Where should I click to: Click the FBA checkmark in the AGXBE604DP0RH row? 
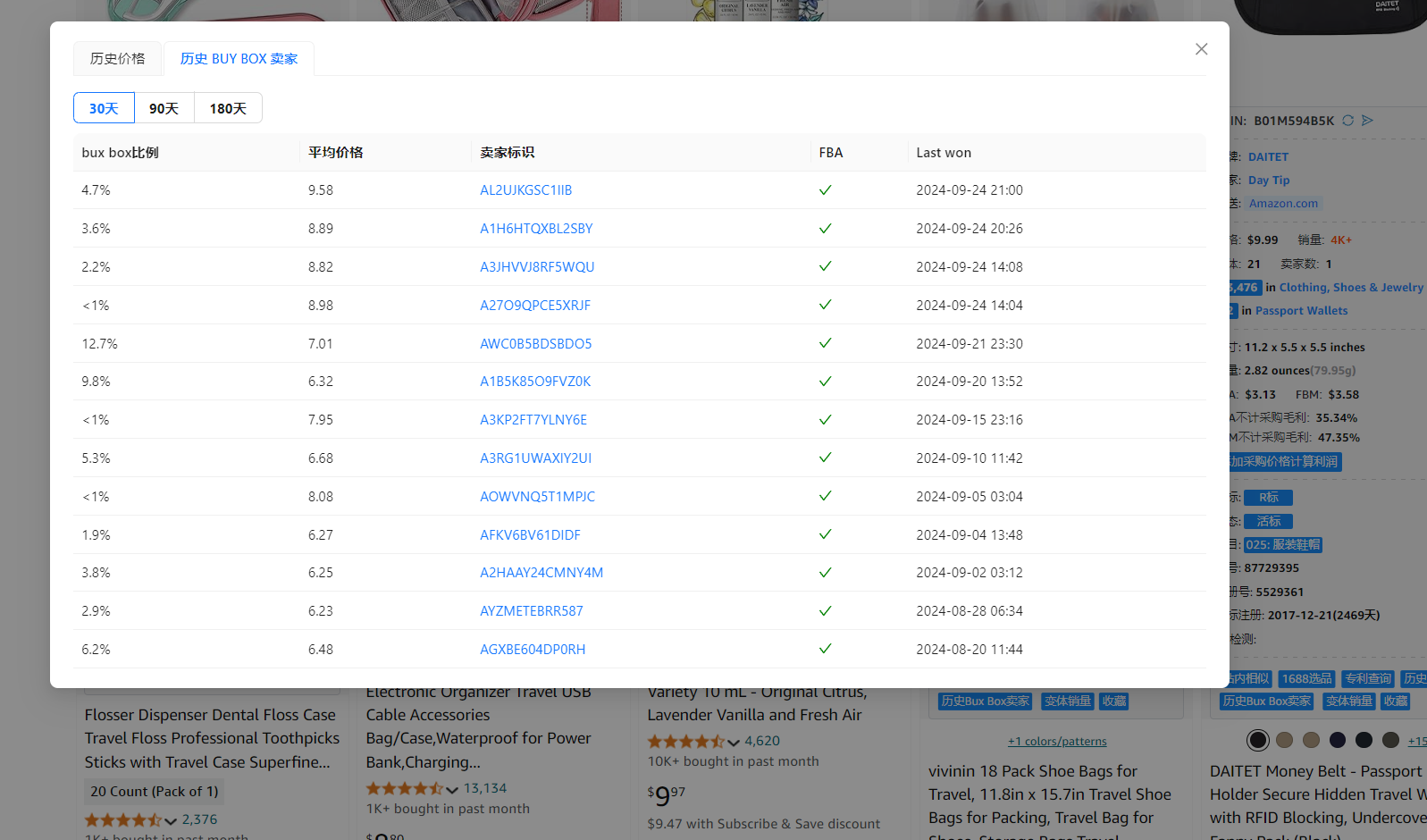[x=825, y=649]
